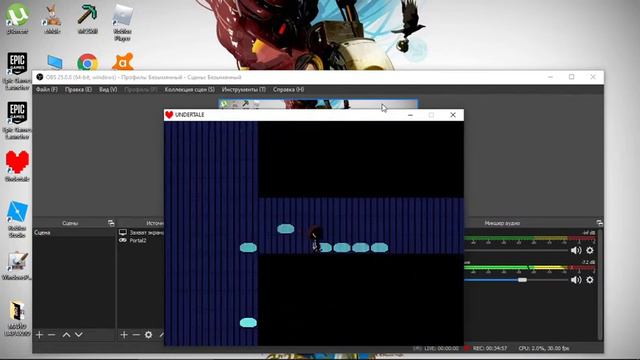640x360 pixels.
Task: Open the Коллекция сцен menu
Action: (189, 89)
